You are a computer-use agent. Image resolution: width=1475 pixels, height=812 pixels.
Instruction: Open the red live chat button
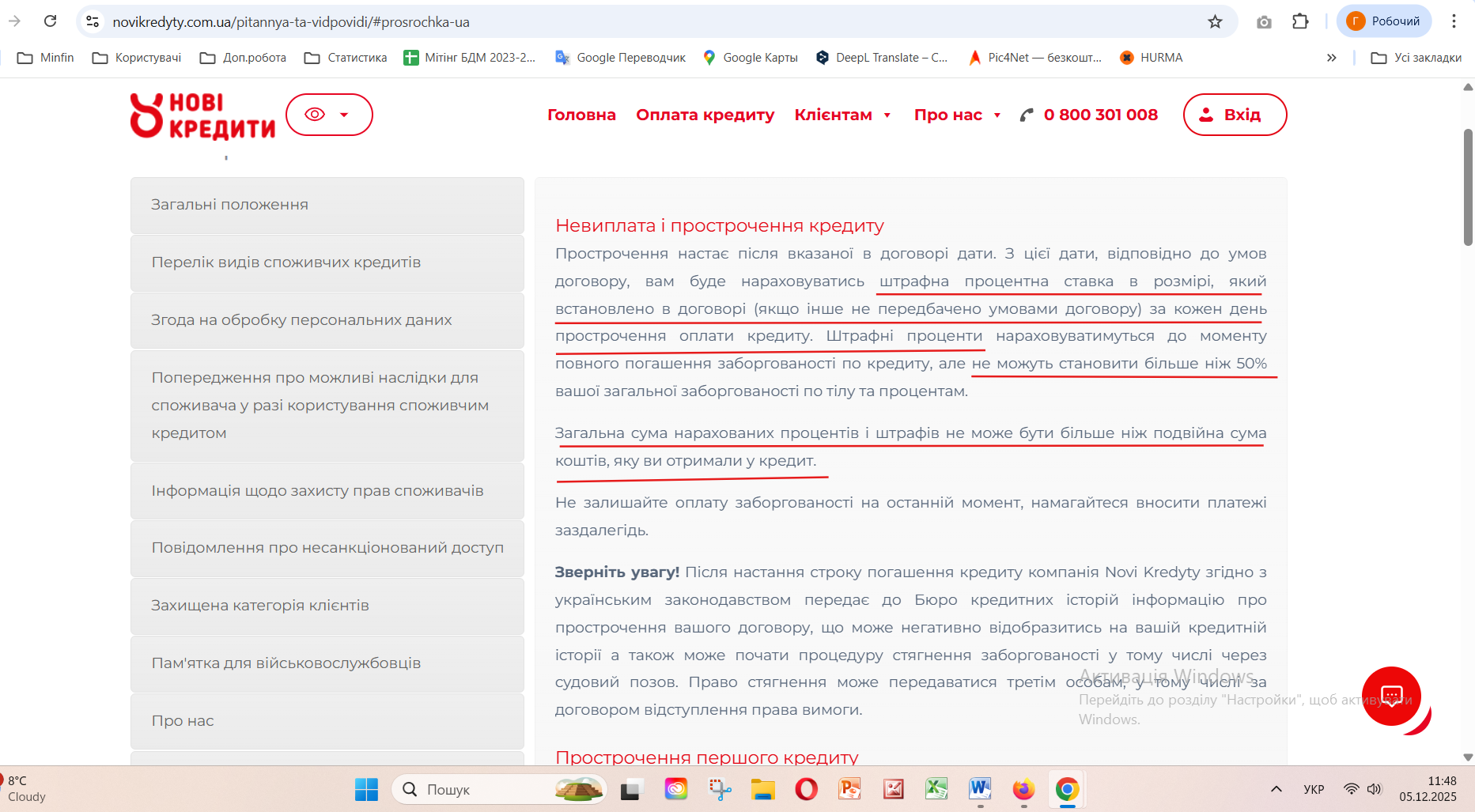pos(1391,697)
